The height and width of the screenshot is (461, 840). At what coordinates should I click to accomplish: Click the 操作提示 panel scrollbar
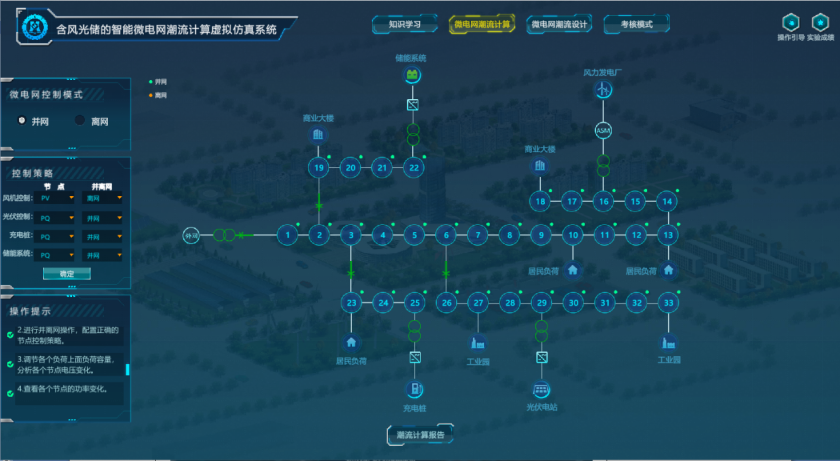(x=127, y=368)
